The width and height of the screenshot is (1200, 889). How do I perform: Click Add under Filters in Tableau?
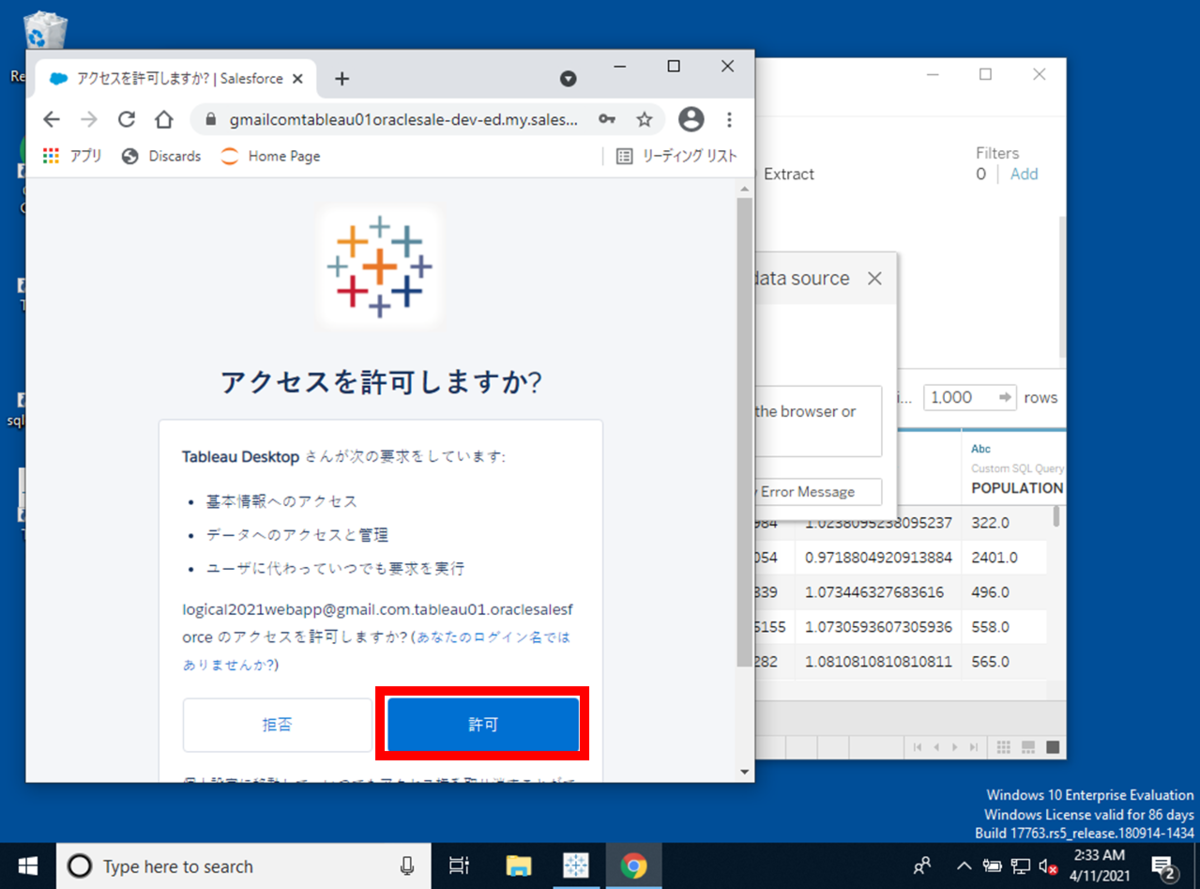click(1024, 174)
